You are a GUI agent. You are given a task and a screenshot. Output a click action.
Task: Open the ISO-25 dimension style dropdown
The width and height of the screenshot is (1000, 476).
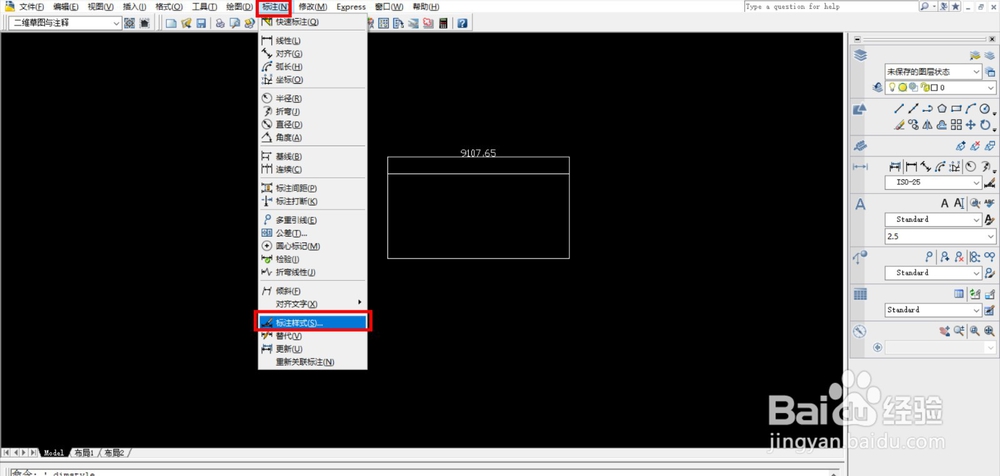click(x=933, y=183)
